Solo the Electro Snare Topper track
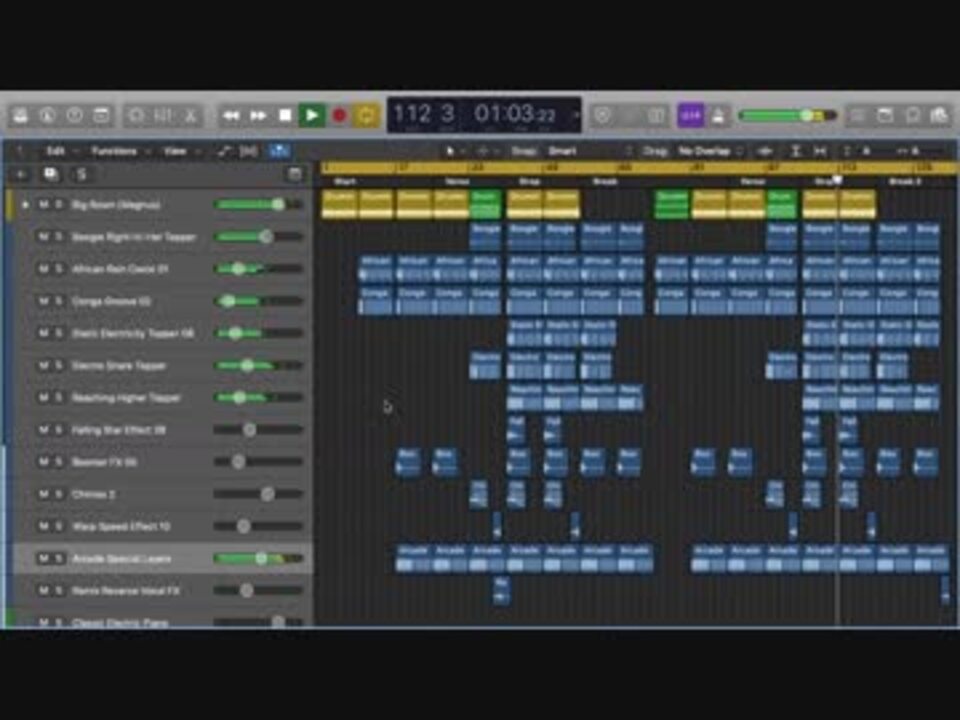 coord(59,365)
